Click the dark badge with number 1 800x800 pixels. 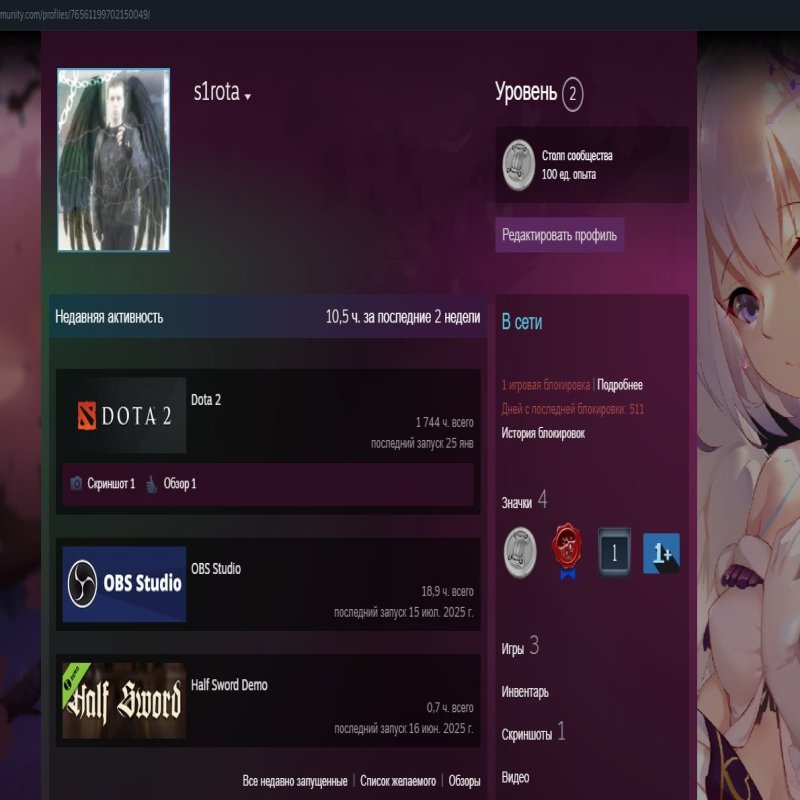pyautogui.click(x=614, y=552)
